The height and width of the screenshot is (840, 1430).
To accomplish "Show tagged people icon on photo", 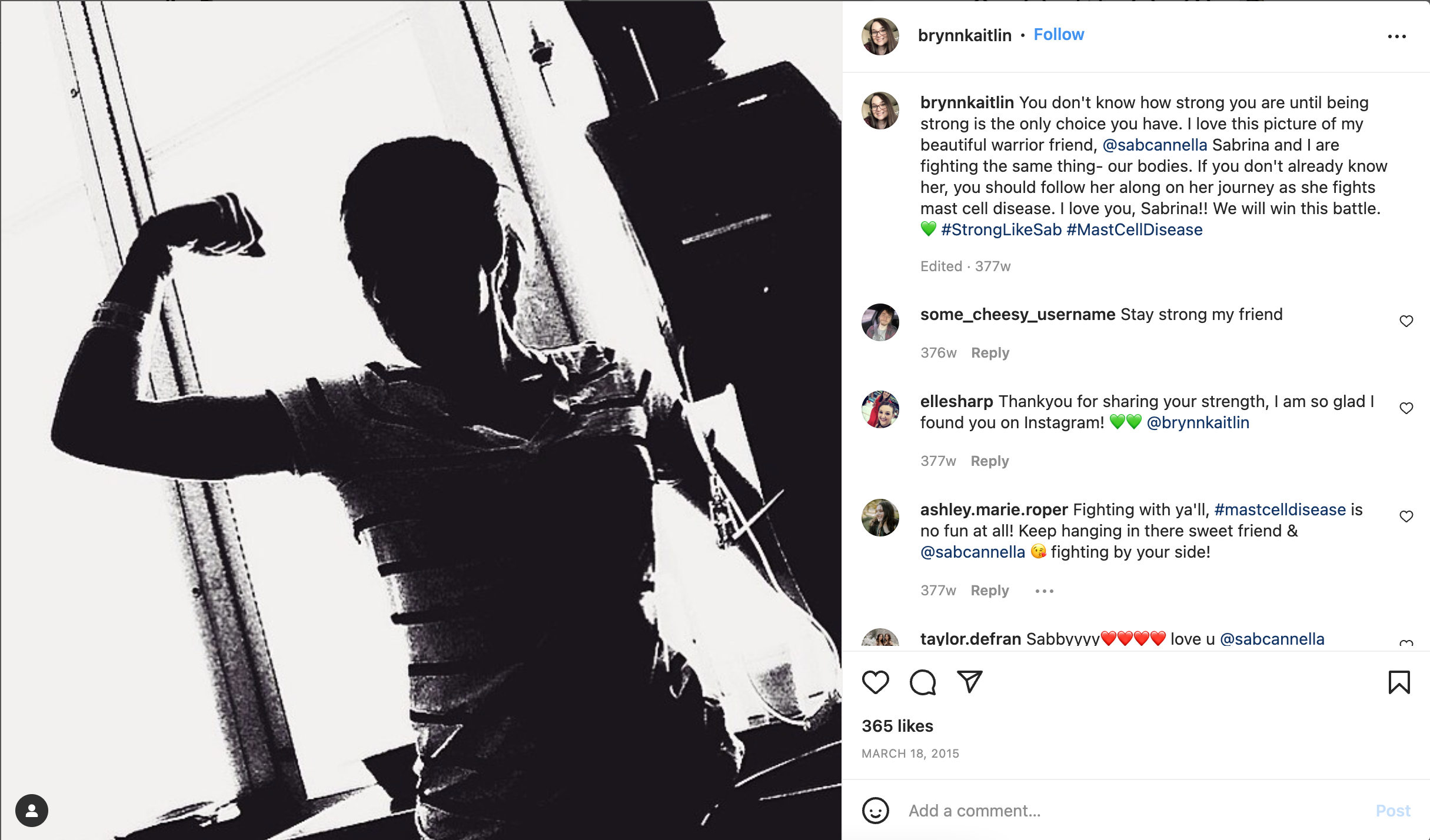I will click(x=32, y=811).
